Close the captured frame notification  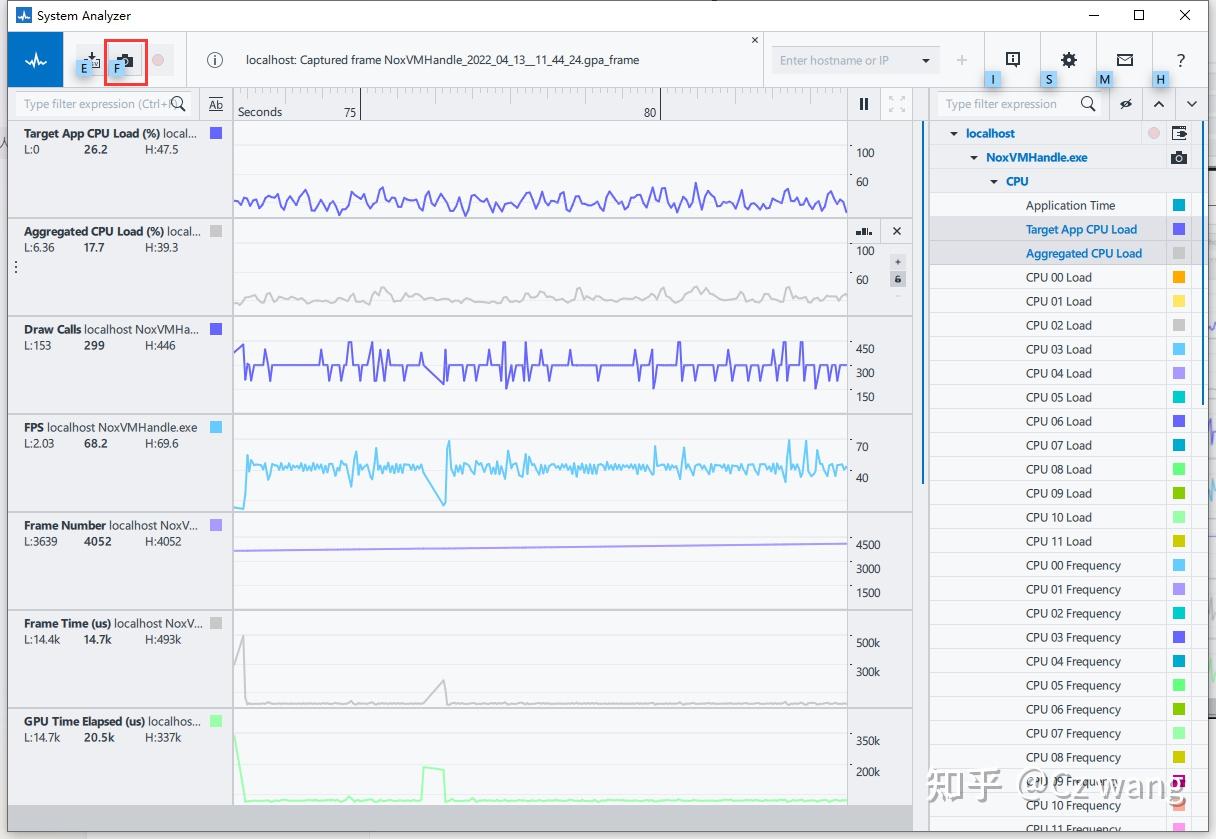pos(755,40)
